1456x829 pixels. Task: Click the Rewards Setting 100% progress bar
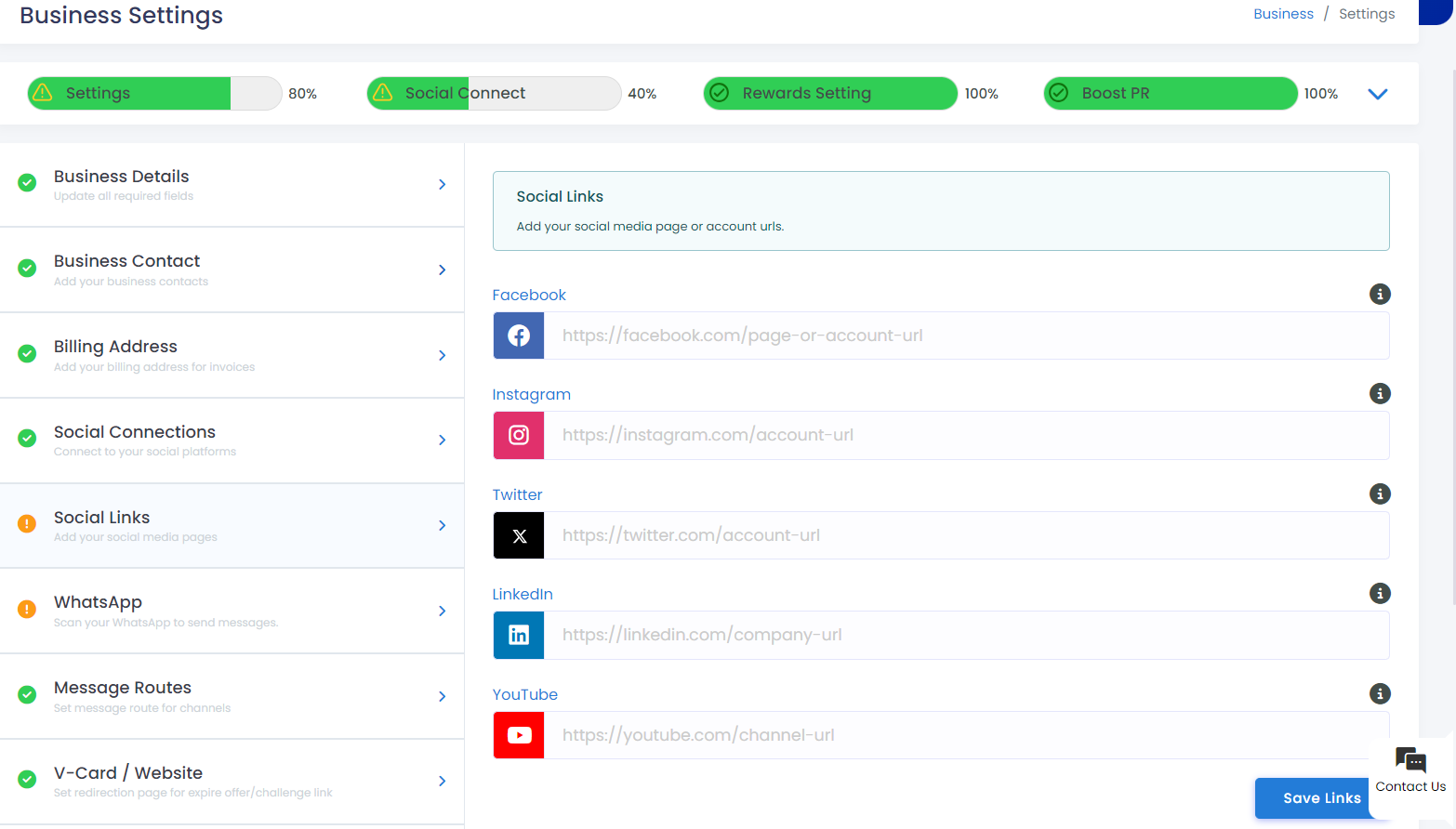(x=830, y=93)
